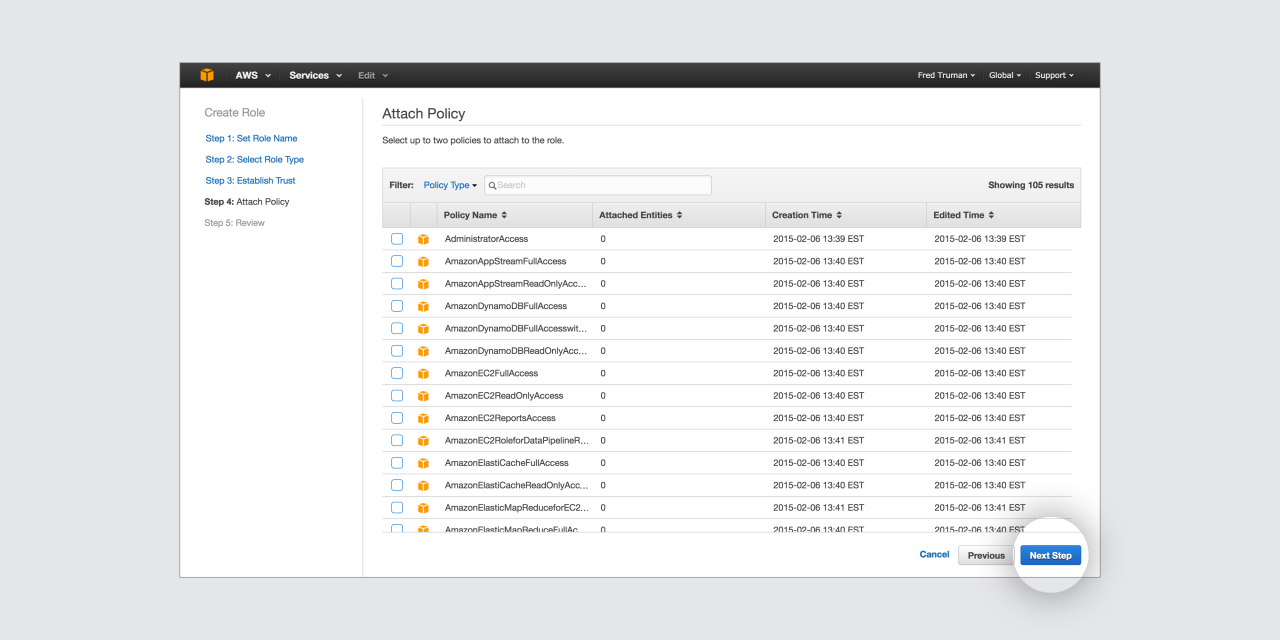Click the AmazonEC2FullAccess policy cube icon
Viewport: 1280px width, 640px height.
423,374
